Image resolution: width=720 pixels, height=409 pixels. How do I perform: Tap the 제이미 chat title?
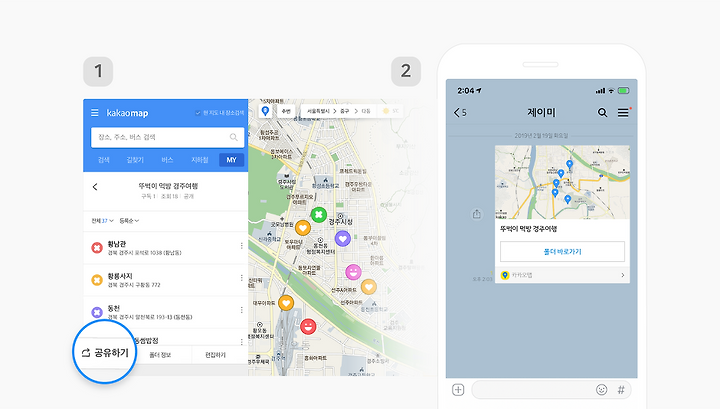(541, 112)
